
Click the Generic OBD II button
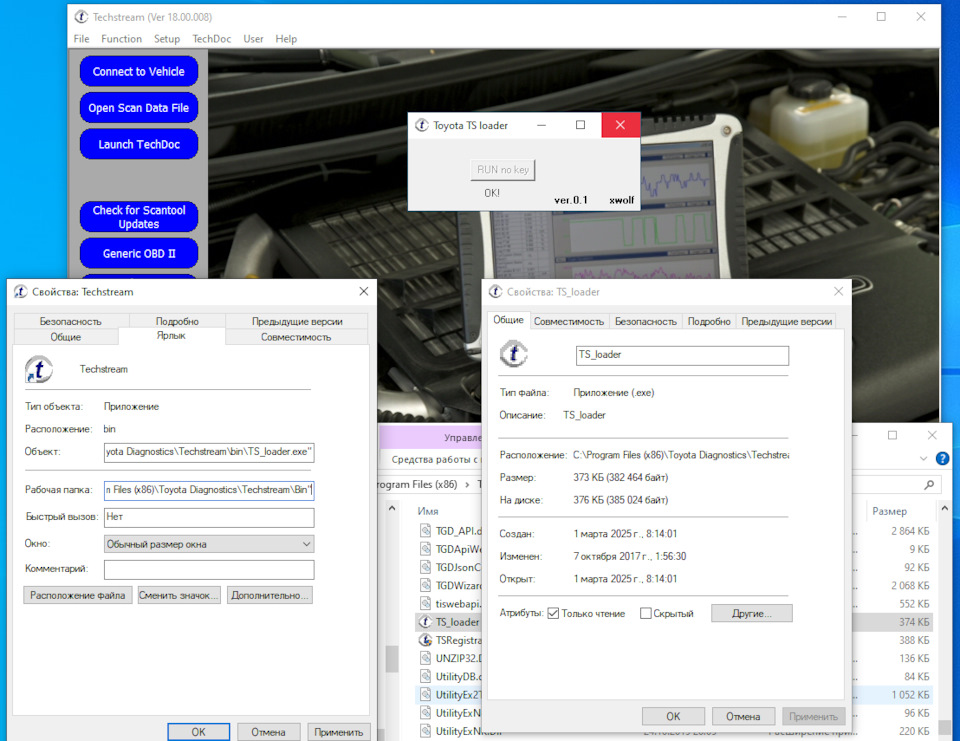coord(139,254)
